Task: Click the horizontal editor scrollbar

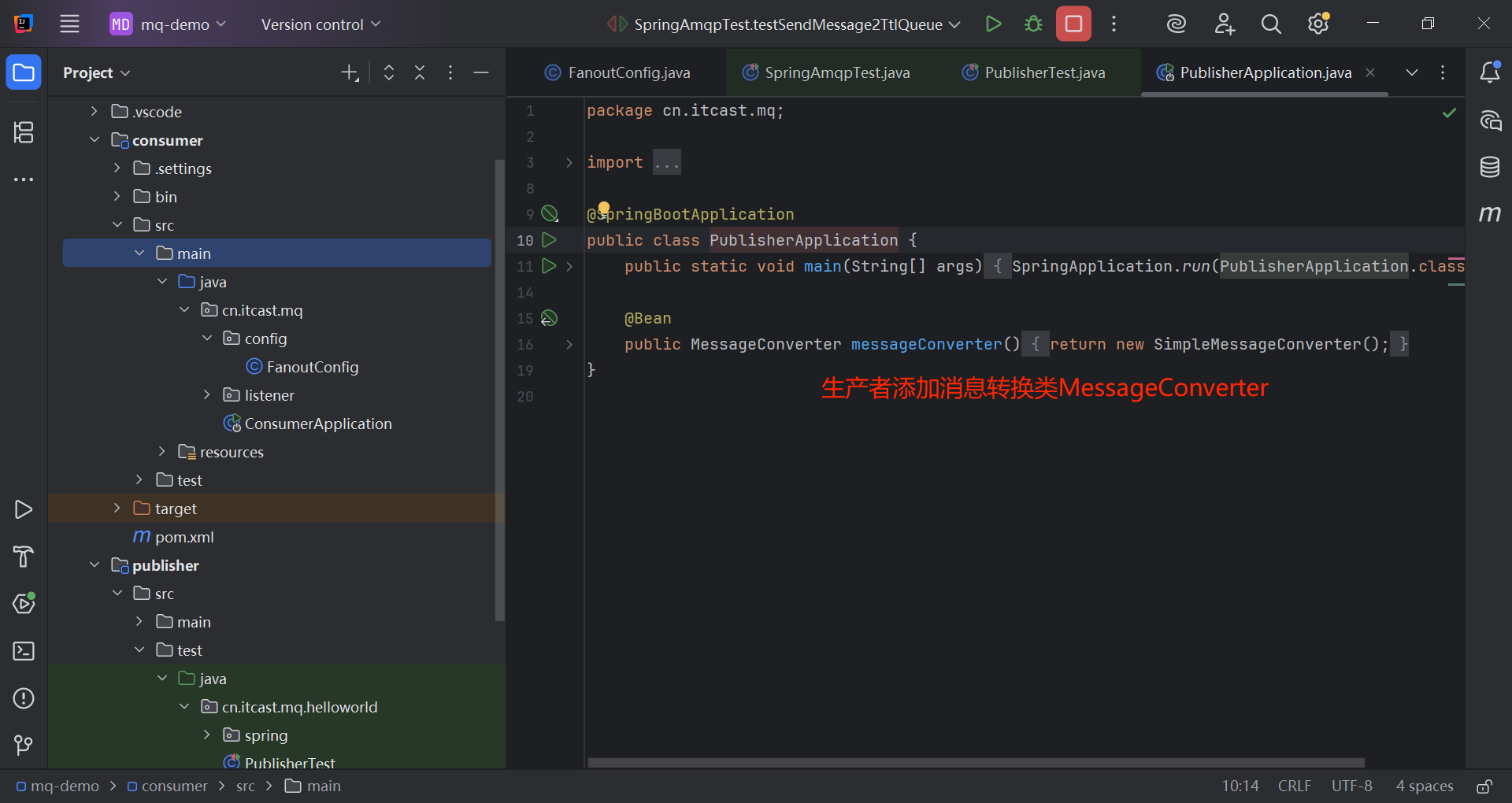Action: 976,762
